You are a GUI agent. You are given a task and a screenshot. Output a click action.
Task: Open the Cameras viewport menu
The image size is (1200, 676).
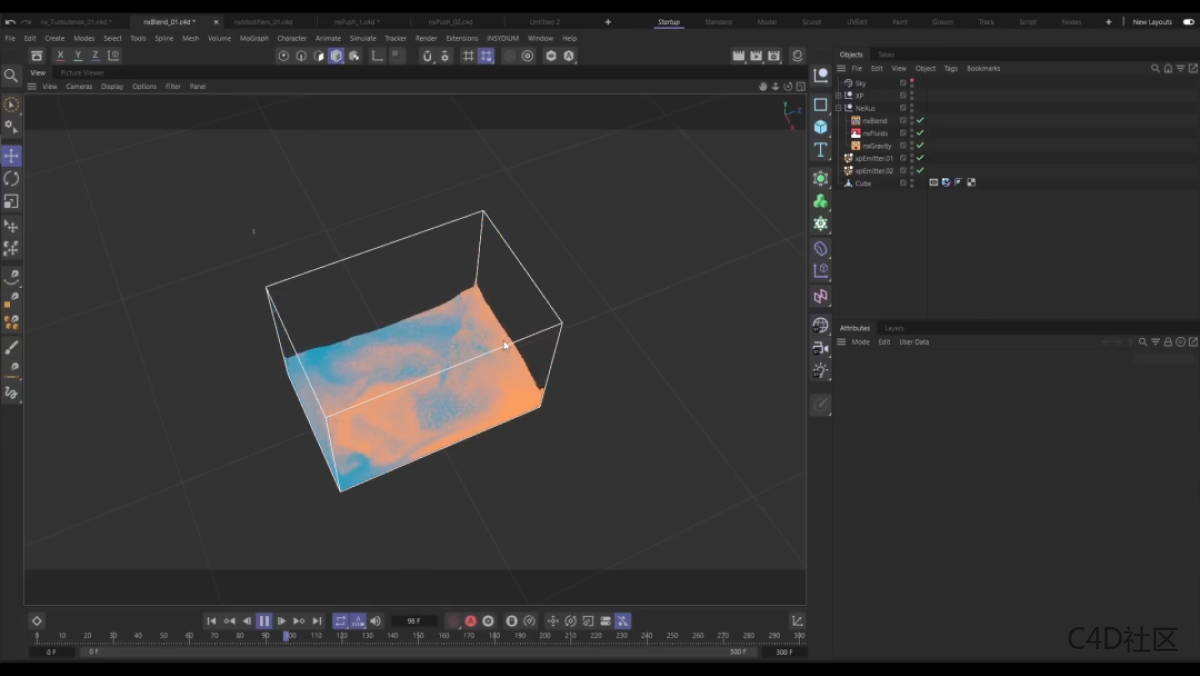click(x=79, y=87)
